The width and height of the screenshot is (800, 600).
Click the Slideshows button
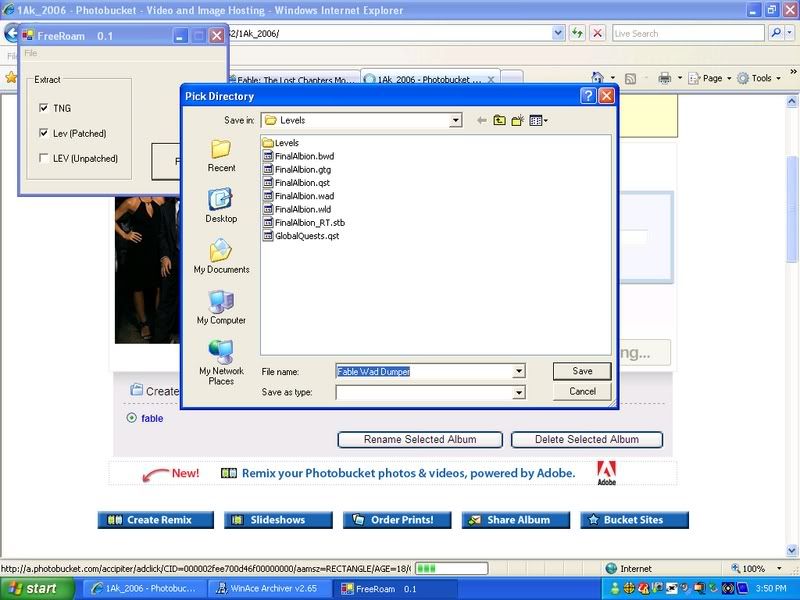278,520
